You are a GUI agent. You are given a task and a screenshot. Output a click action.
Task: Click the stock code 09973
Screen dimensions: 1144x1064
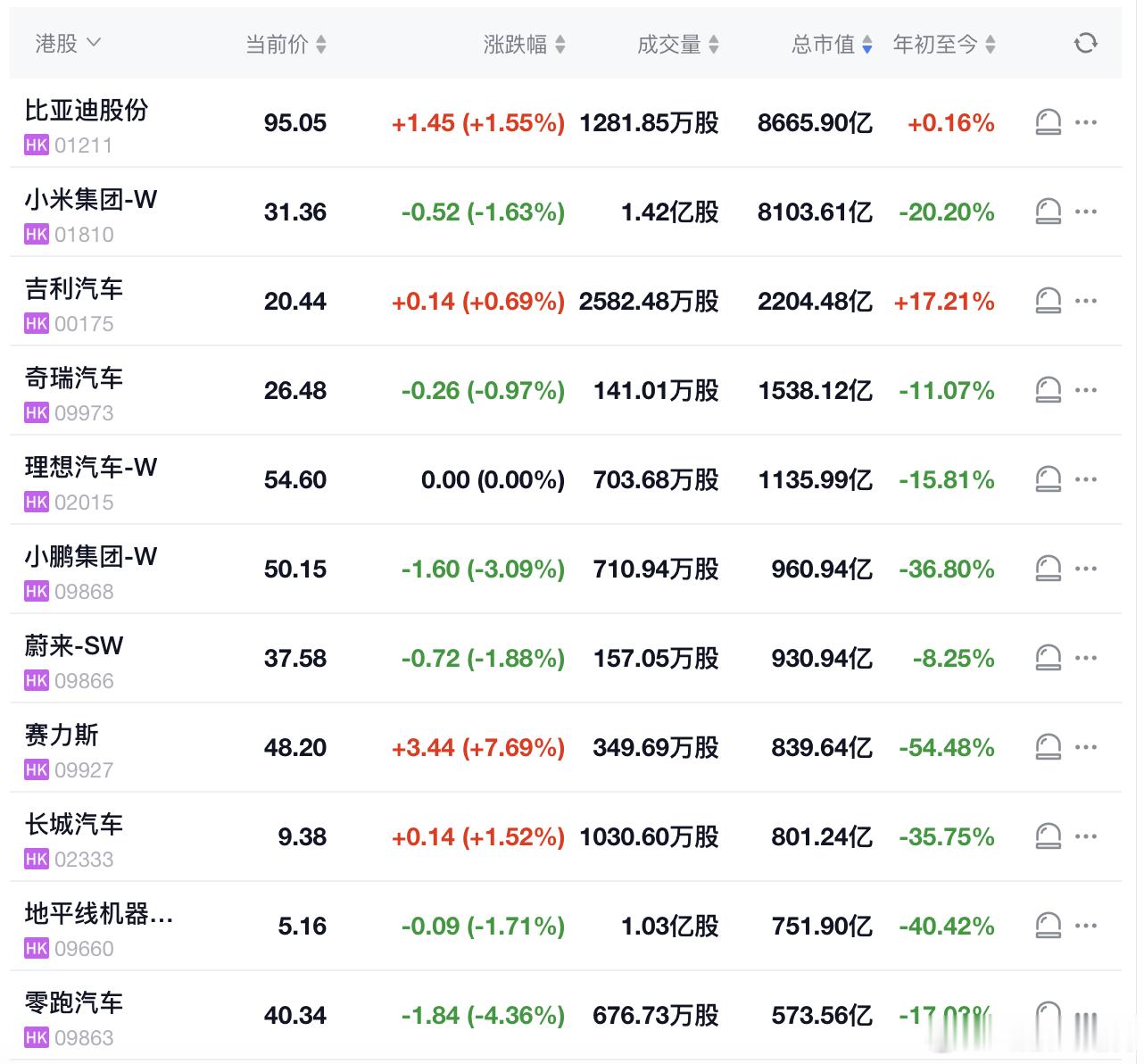(84, 413)
